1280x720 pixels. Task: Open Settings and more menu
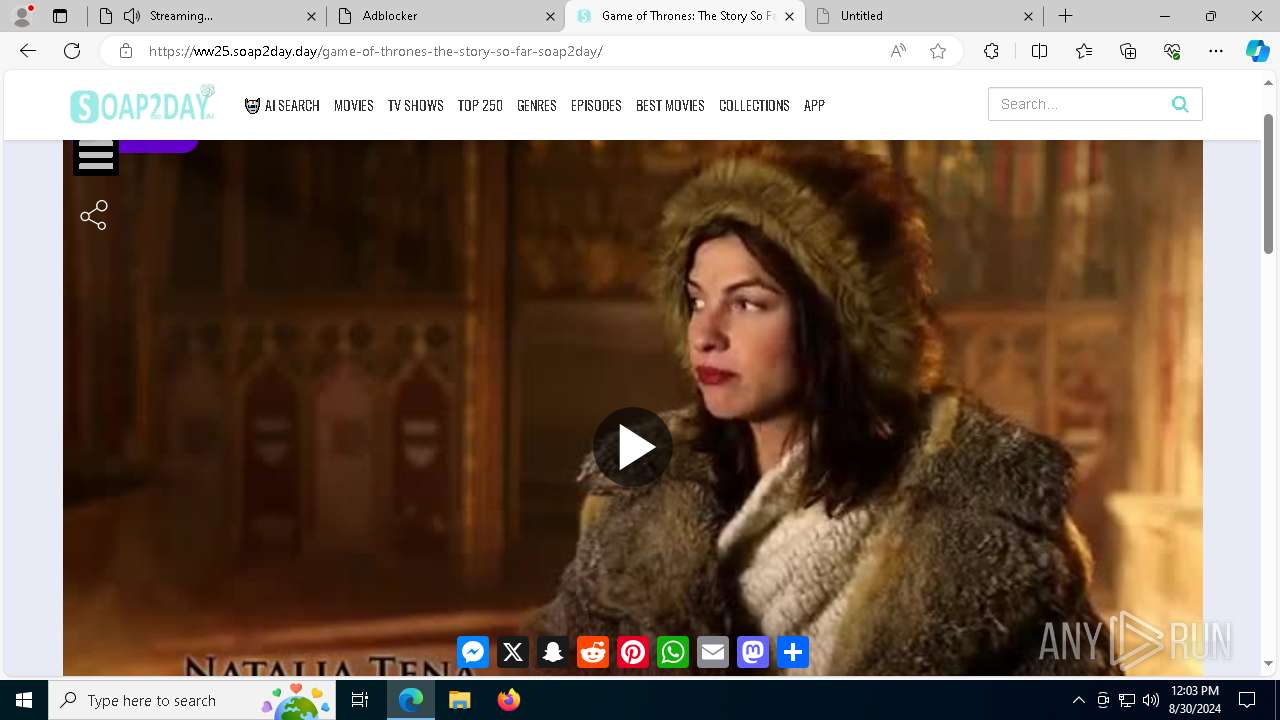coord(1216,51)
